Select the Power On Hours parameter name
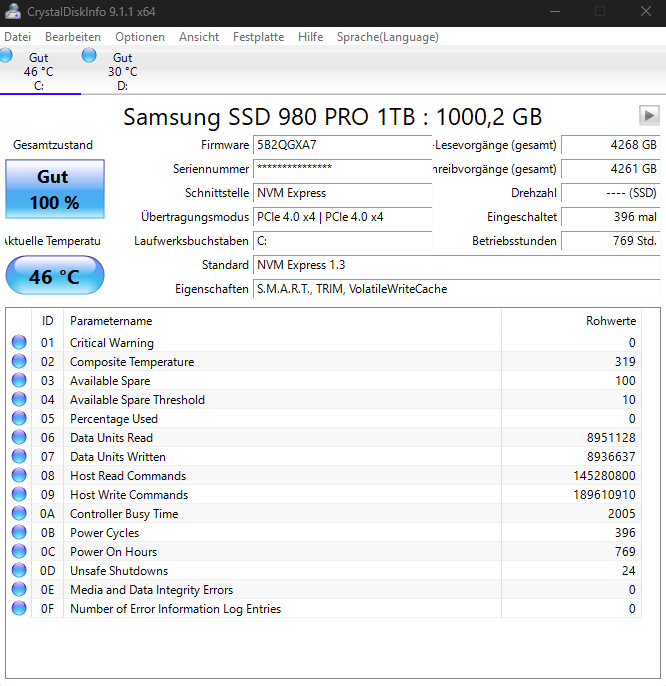Image resolution: width=666 pixels, height=686 pixels. click(113, 552)
